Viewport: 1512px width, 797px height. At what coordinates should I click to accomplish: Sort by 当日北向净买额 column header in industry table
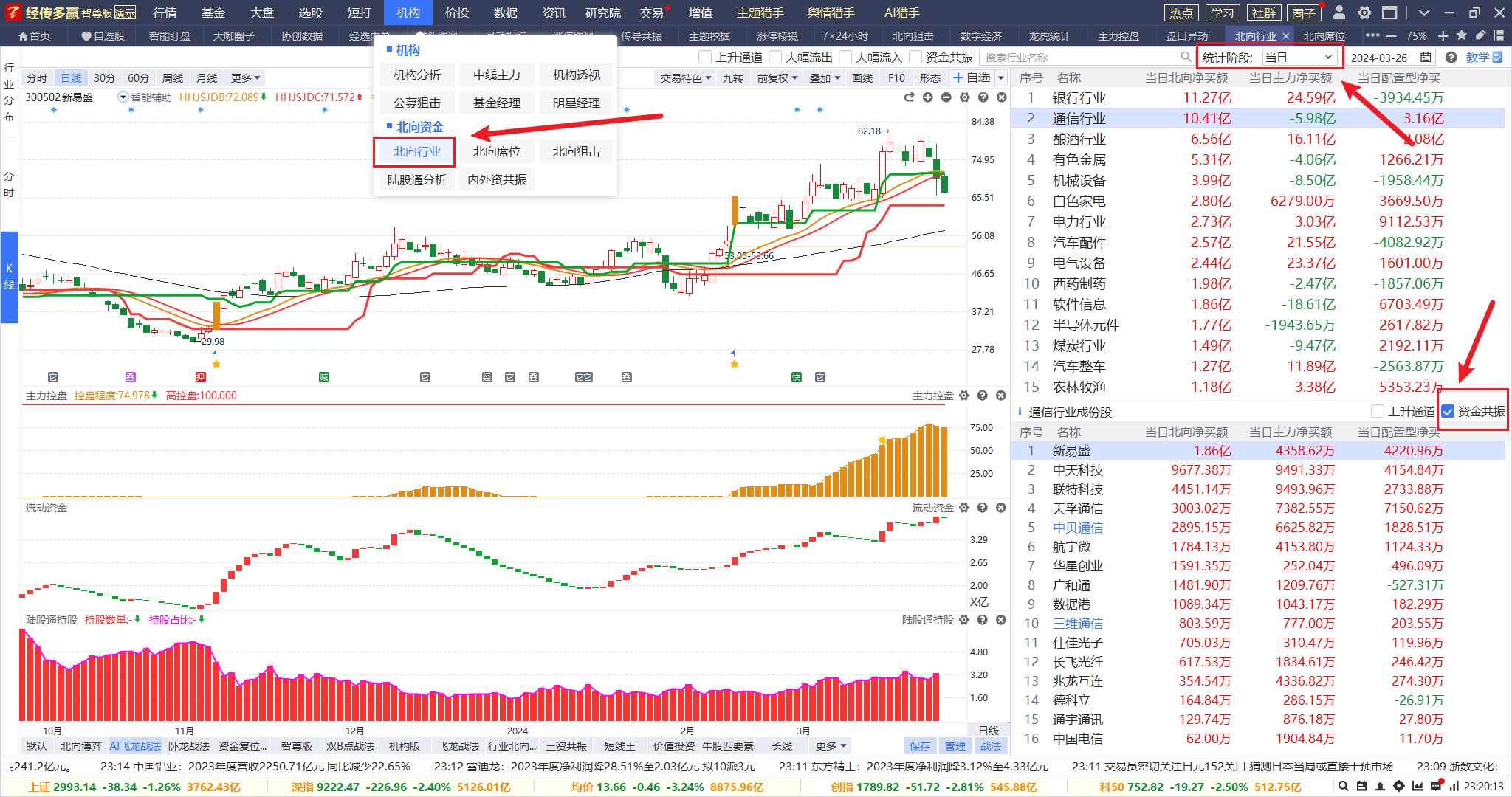pyautogui.click(x=1186, y=77)
